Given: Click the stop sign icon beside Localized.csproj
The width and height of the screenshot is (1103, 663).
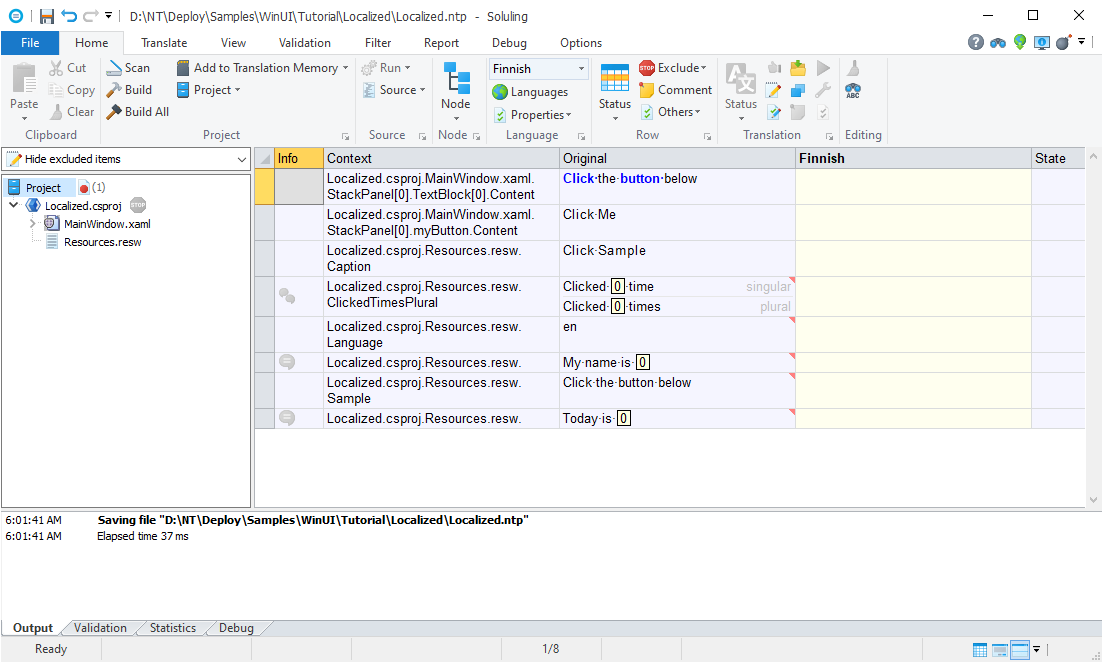Looking at the screenshot, I should tap(138, 205).
